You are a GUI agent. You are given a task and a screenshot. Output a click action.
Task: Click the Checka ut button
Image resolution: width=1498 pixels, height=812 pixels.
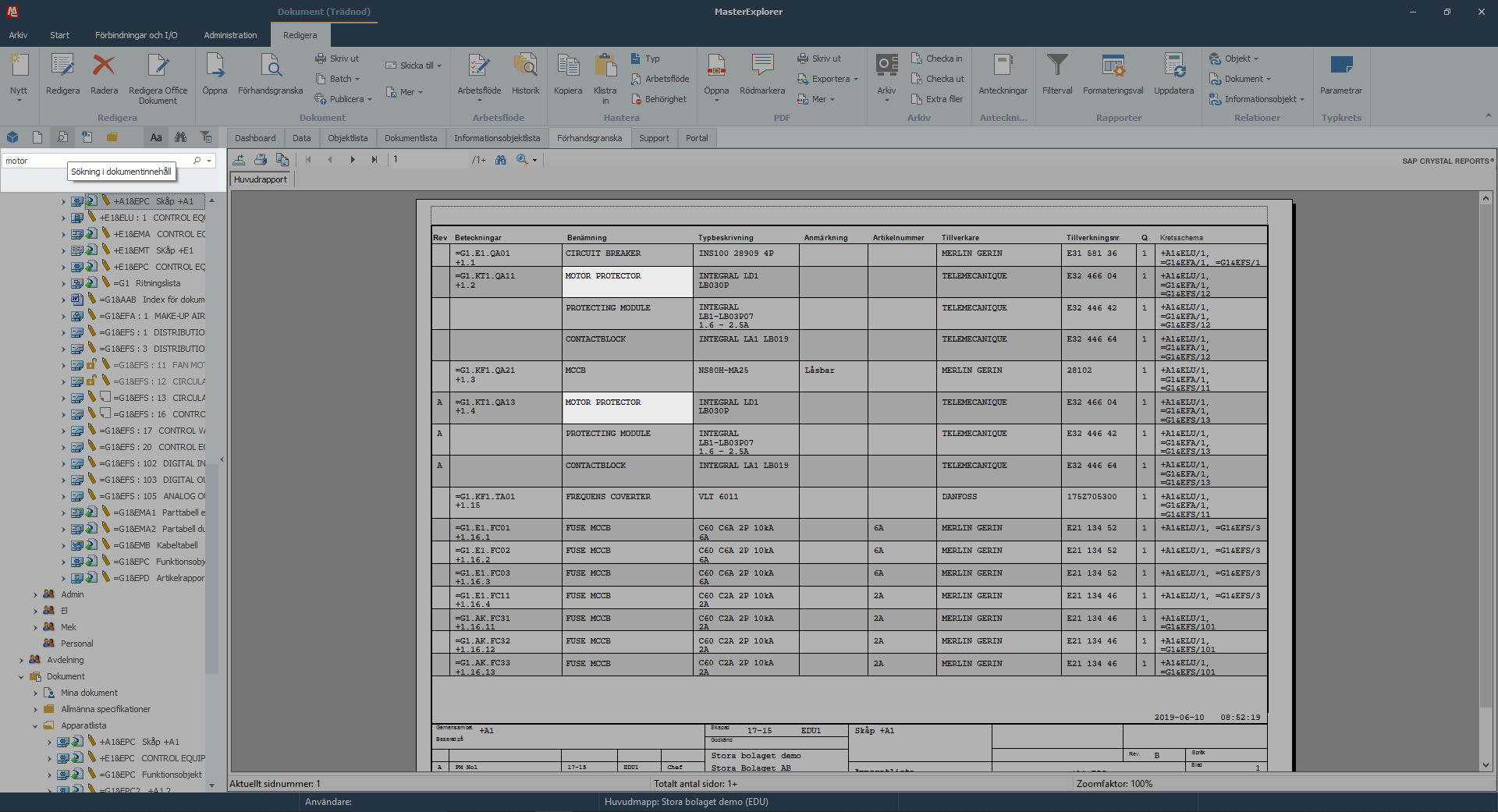coord(937,79)
